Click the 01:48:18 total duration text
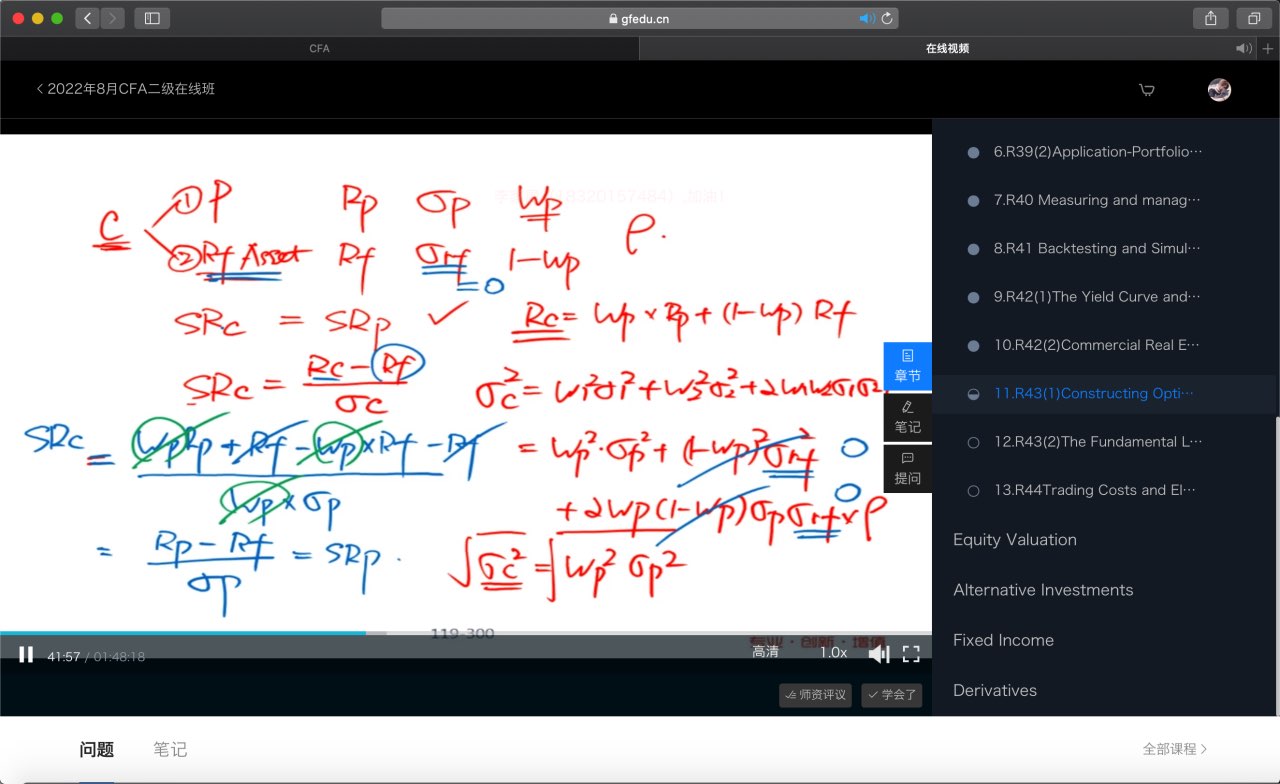The image size is (1280, 784). pyautogui.click(x=120, y=657)
